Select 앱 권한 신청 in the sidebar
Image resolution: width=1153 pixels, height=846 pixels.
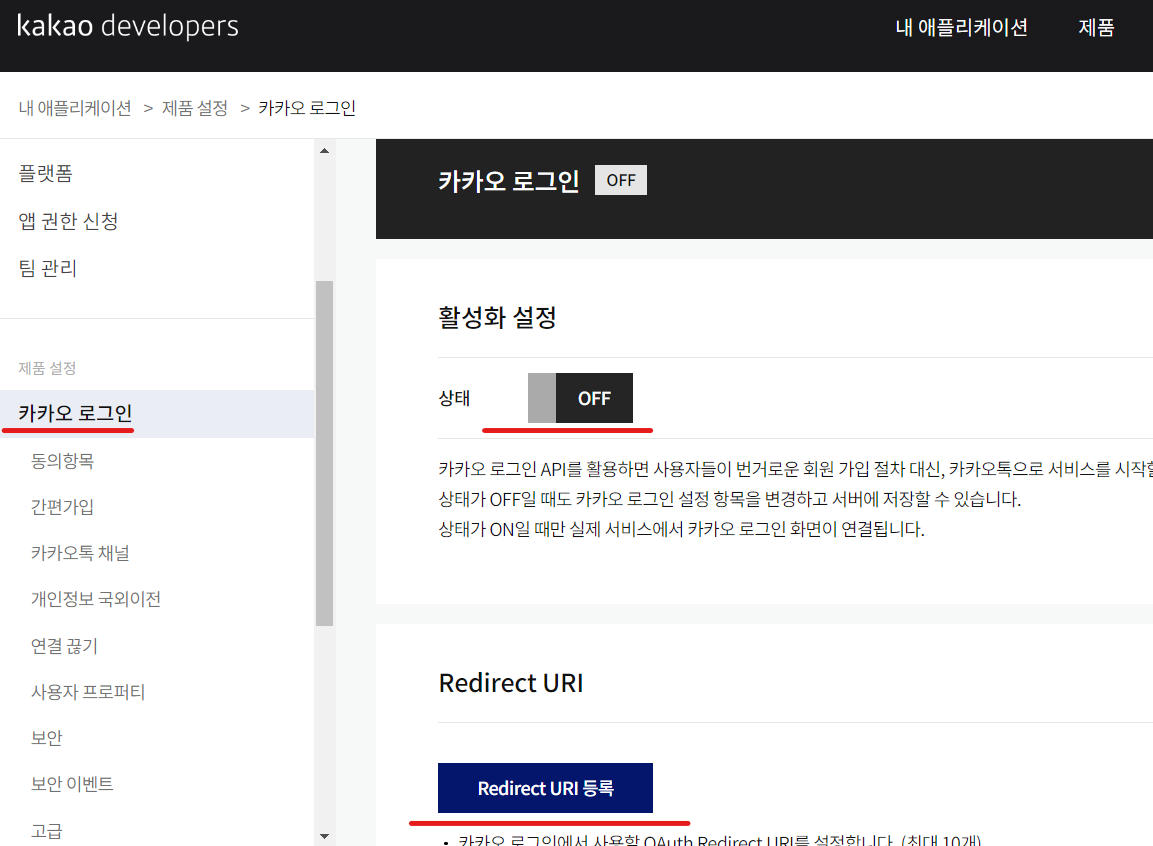[x=68, y=221]
